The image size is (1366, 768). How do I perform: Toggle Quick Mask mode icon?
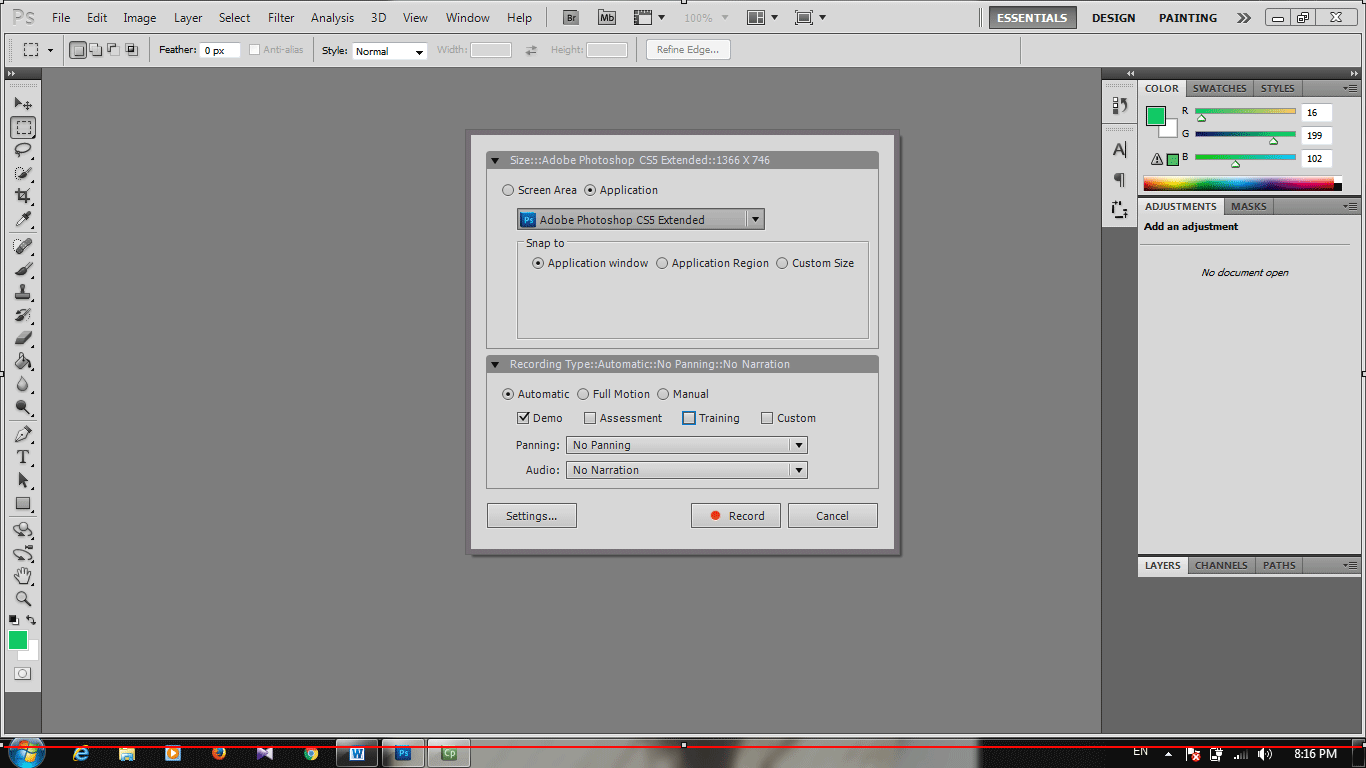22,674
